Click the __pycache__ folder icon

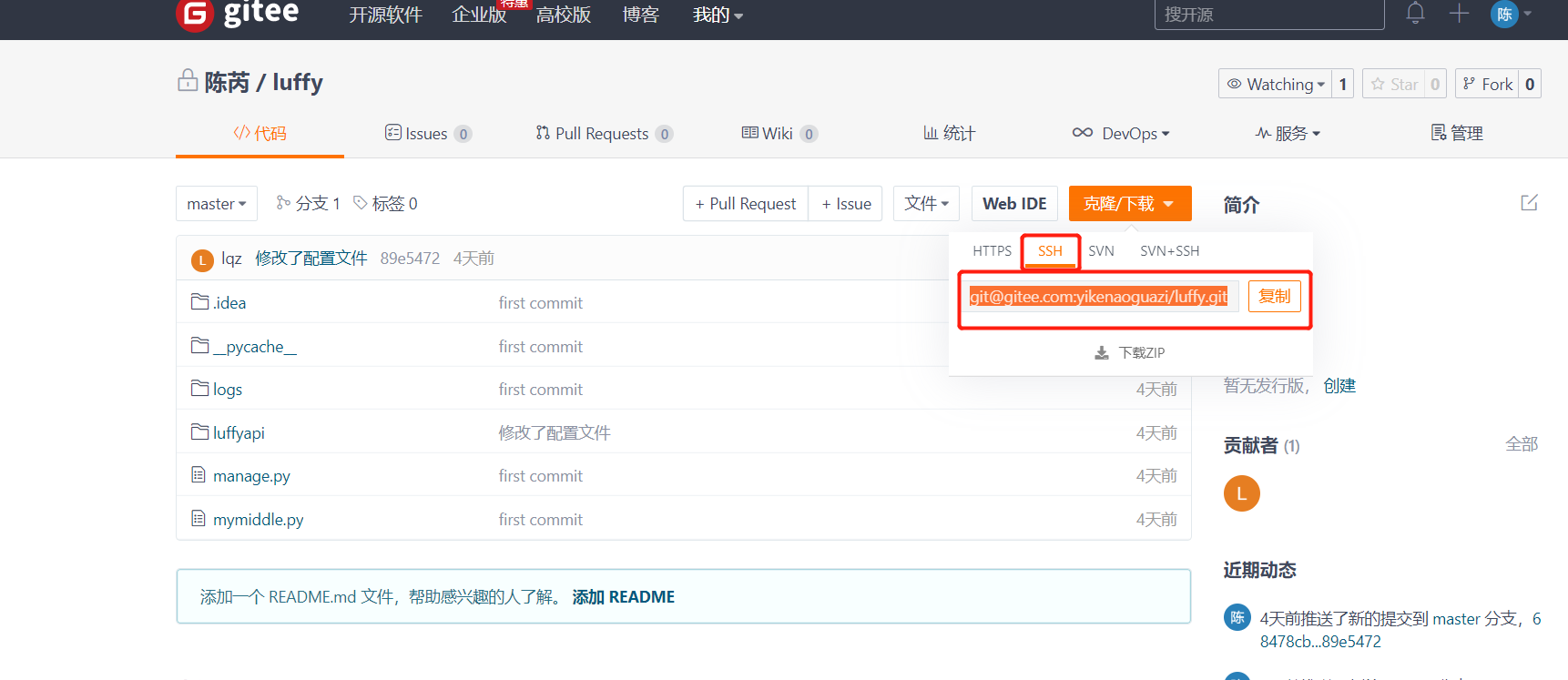coord(200,345)
